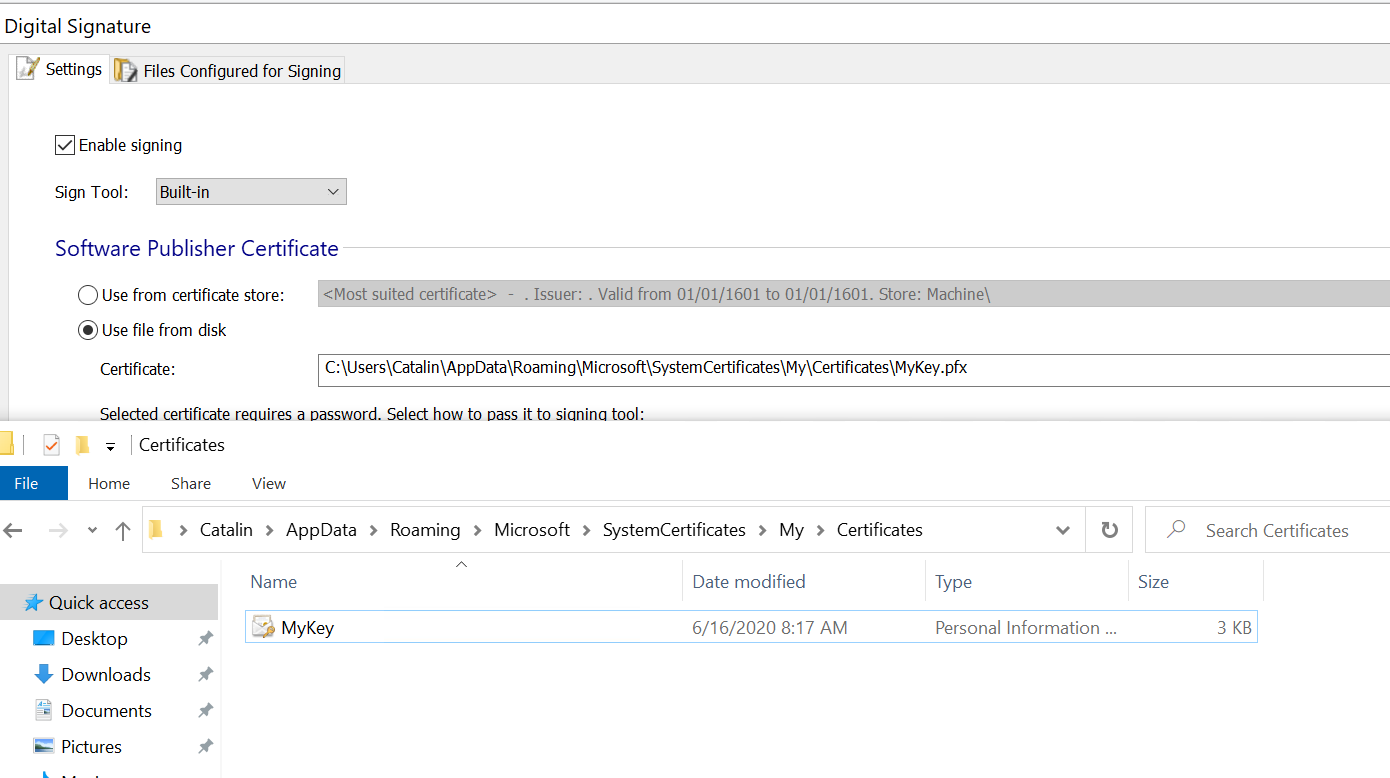Click the MyKey certificate file icon
Viewport: 1390px width, 778px height.
pos(263,628)
